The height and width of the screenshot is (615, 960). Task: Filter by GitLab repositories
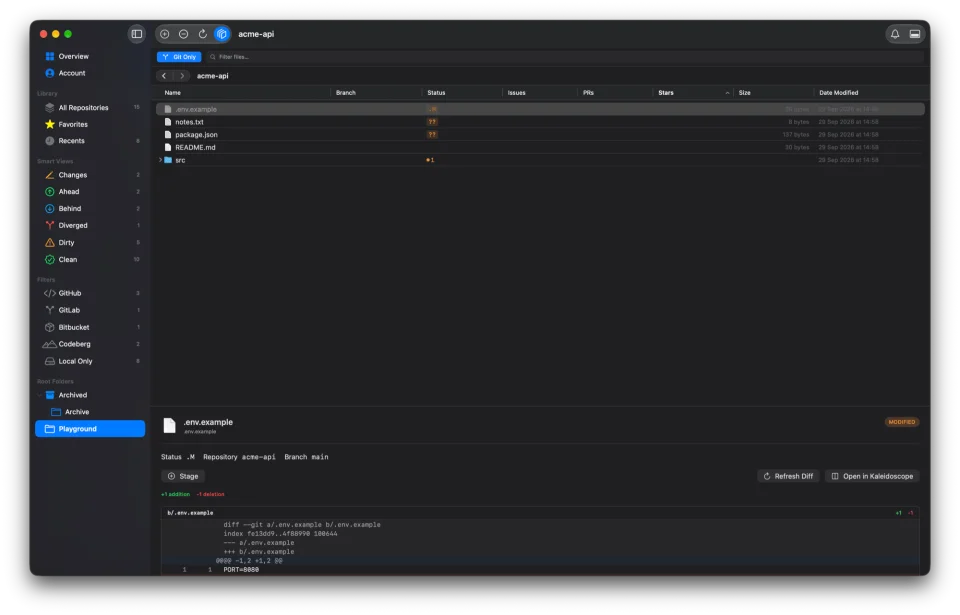tap(89, 311)
